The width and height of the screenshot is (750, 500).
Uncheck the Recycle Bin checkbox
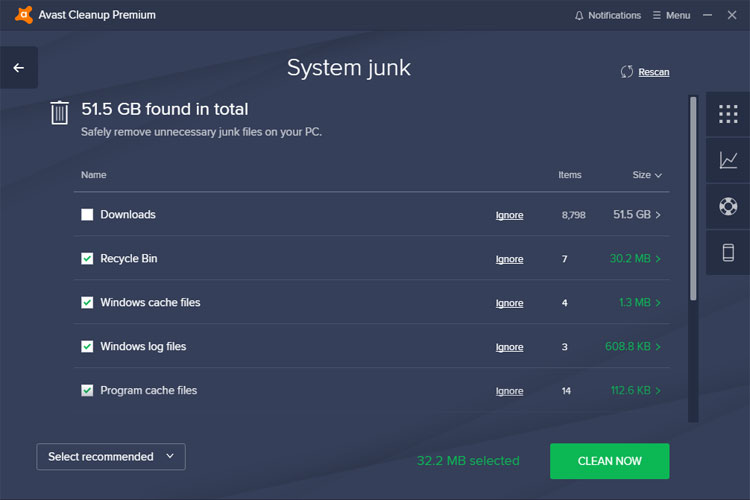[87, 258]
